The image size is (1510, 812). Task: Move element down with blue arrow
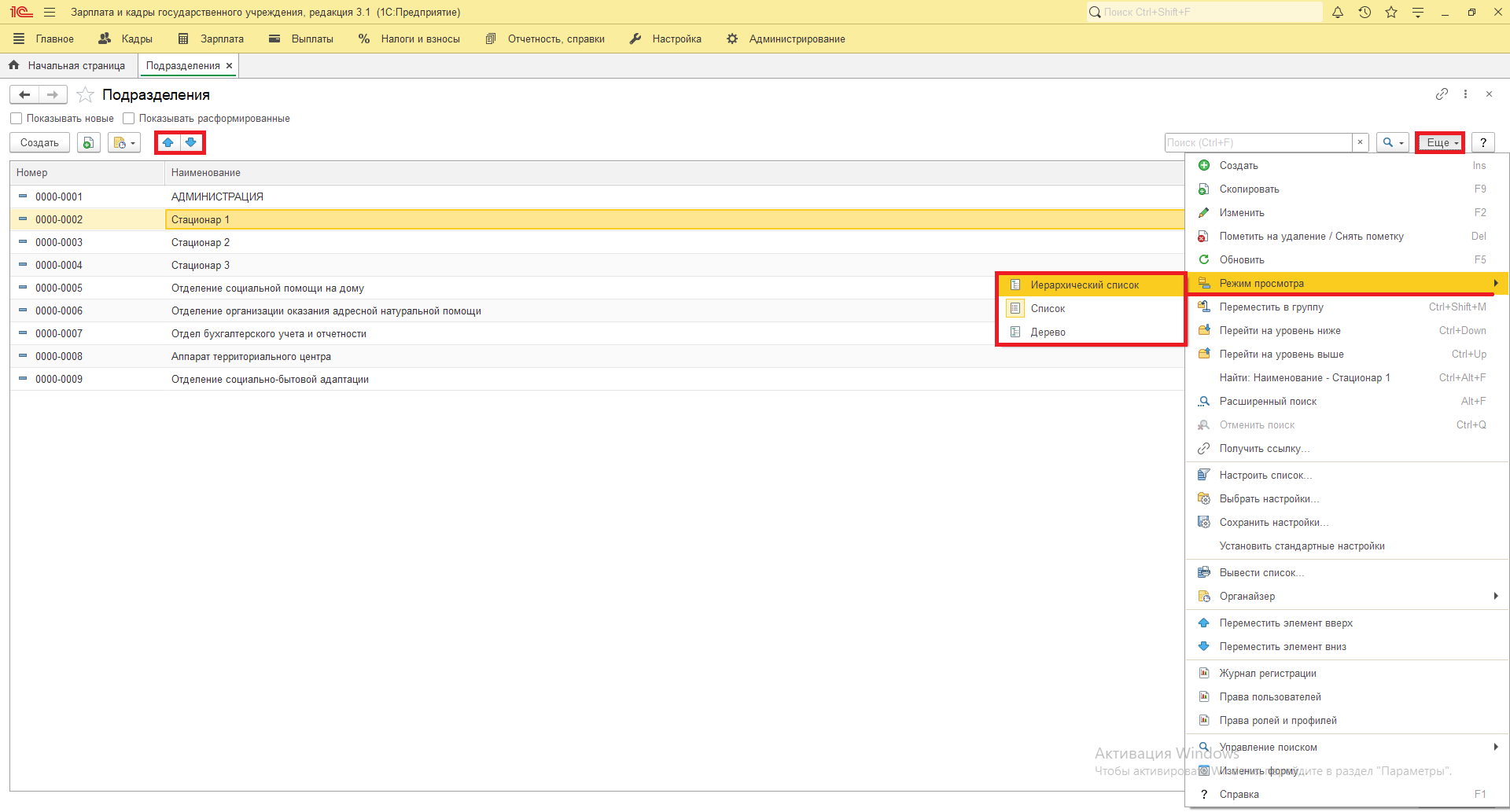[191, 143]
